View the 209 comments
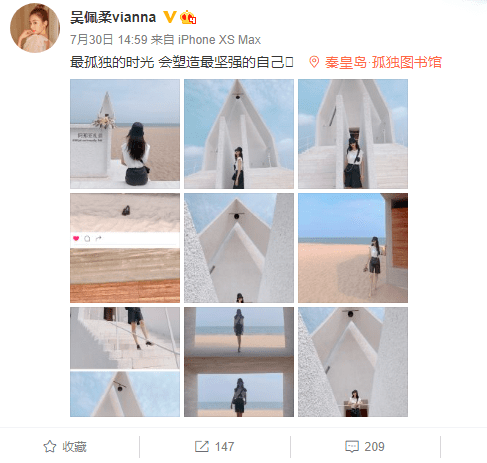Screen dimensions: 487x463 pos(365,447)
